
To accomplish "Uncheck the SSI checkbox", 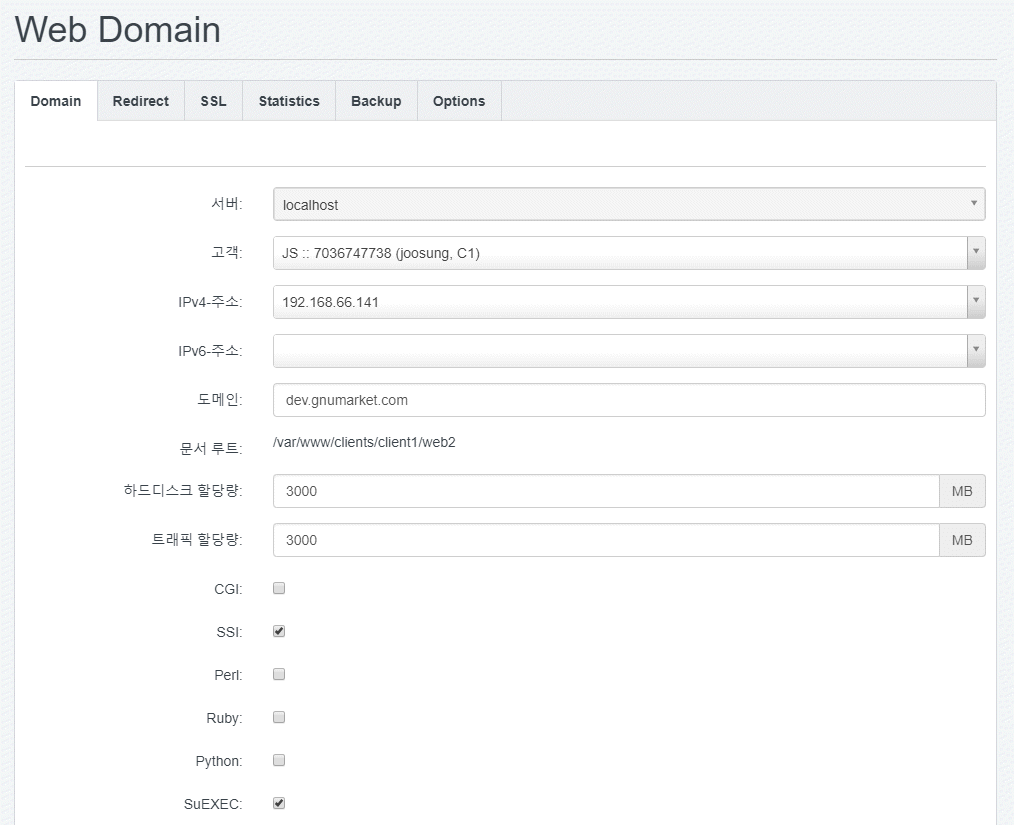I will tap(280, 631).
